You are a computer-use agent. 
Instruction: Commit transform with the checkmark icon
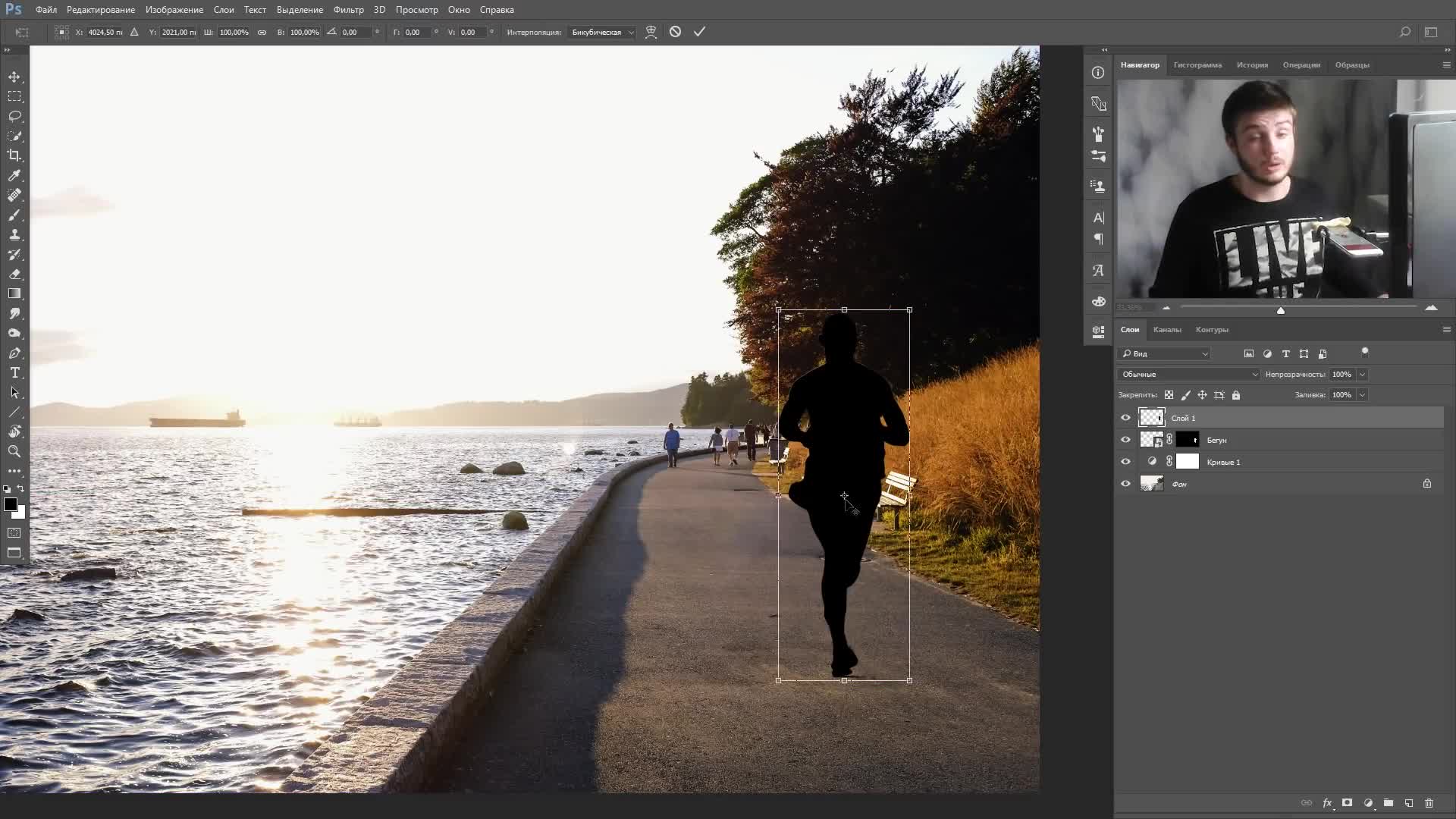[699, 32]
